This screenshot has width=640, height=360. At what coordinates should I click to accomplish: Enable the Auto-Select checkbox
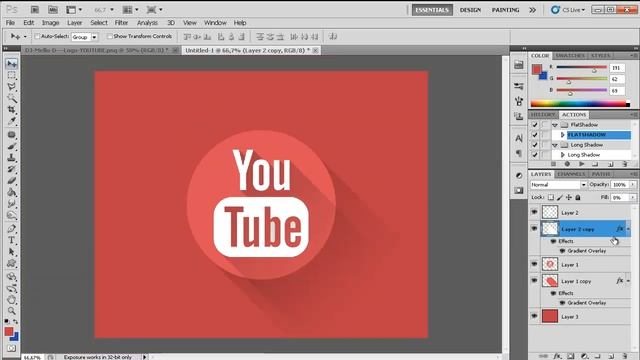pyautogui.click(x=37, y=36)
